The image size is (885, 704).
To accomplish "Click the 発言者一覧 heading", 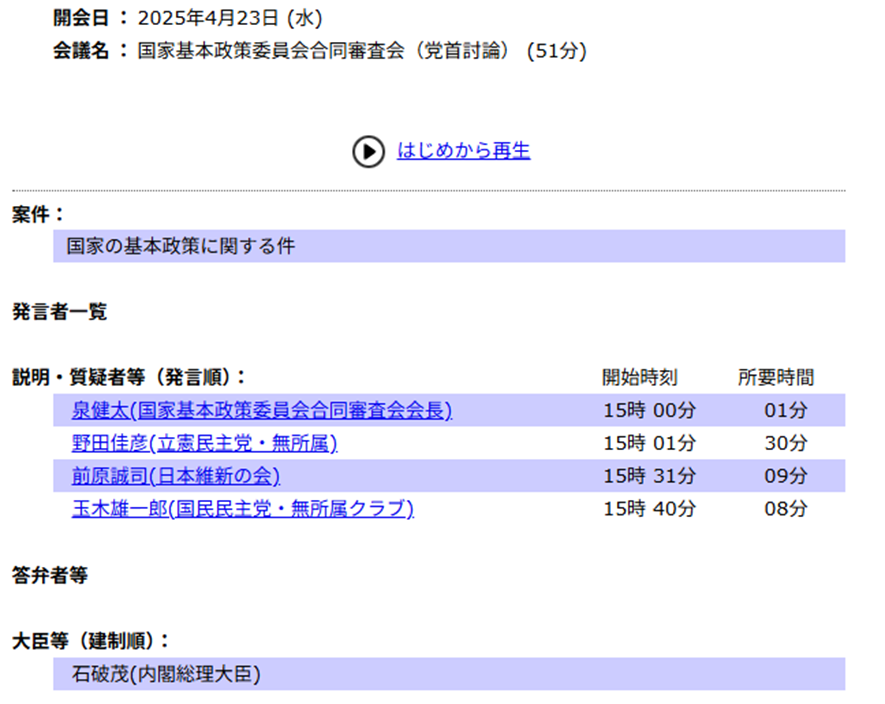I will (59, 311).
